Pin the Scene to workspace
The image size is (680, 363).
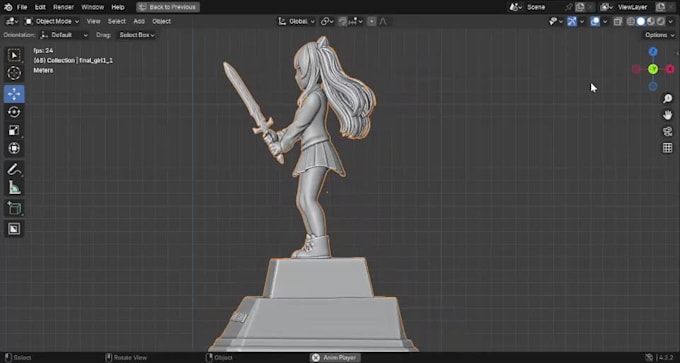point(569,7)
